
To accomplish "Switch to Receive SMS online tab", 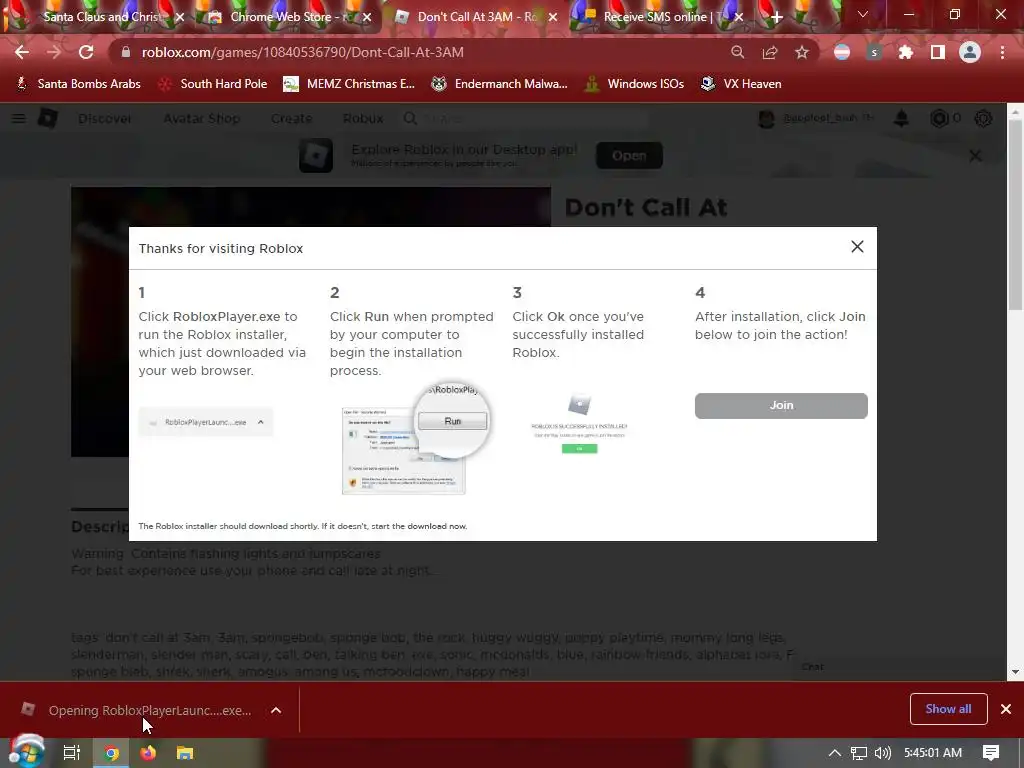I will pos(661,17).
